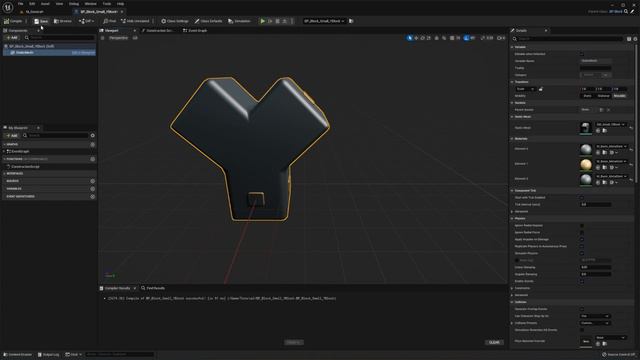The width and height of the screenshot is (640, 360).
Task: Activate translate gizmo tool
Action: pos(416,38)
